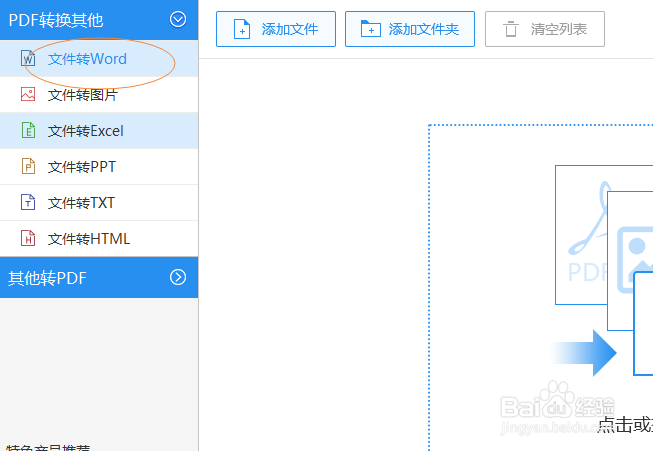Viewport: 653px width, 451px height.
Task: Click the 清空列表 button
Action: pos(545,29)
